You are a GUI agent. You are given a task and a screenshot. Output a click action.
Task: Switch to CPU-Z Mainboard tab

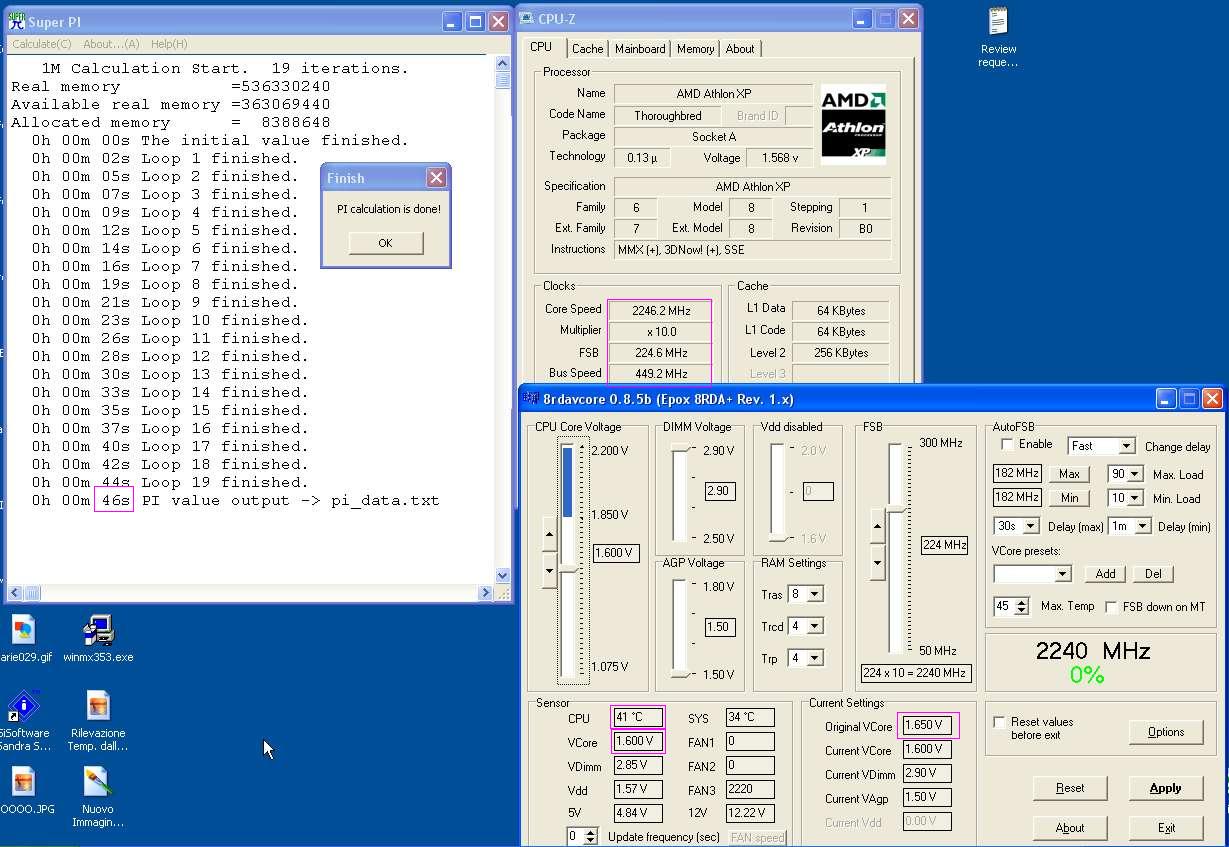pos(640,49)
